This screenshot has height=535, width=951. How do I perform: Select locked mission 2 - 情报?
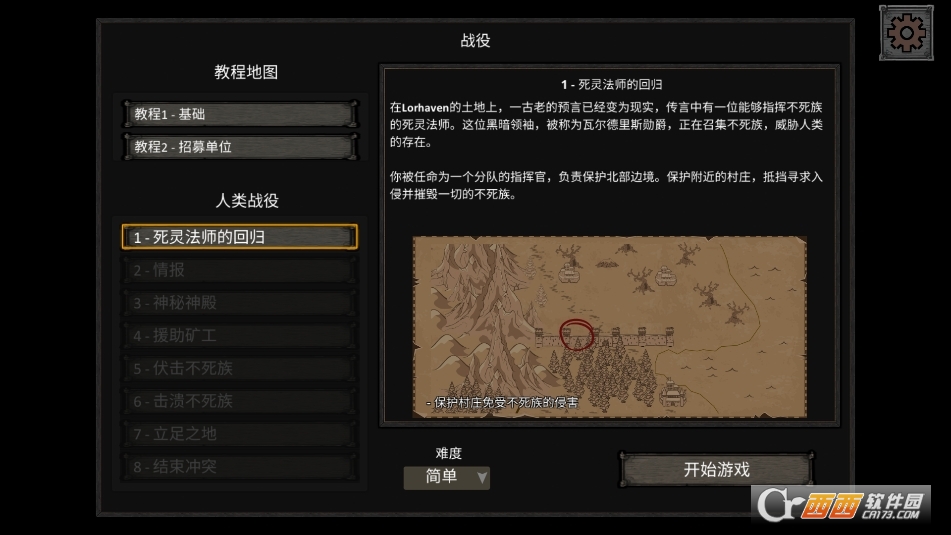[x=240, y=270]
